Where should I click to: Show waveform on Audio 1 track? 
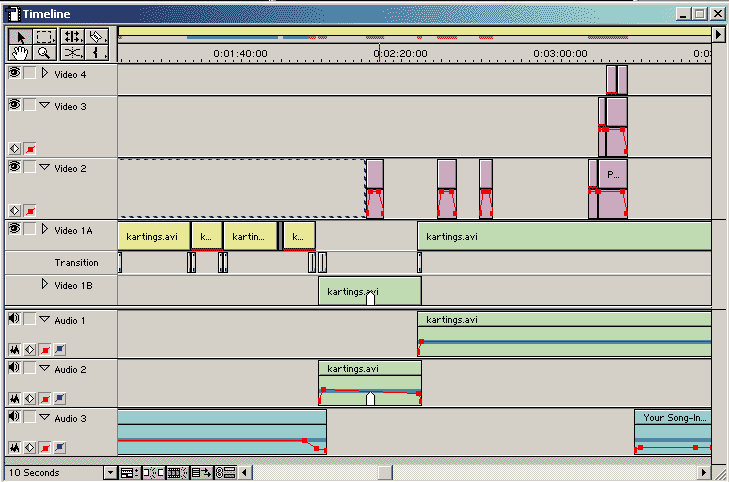pyautogui.click(x=16, y=349)
